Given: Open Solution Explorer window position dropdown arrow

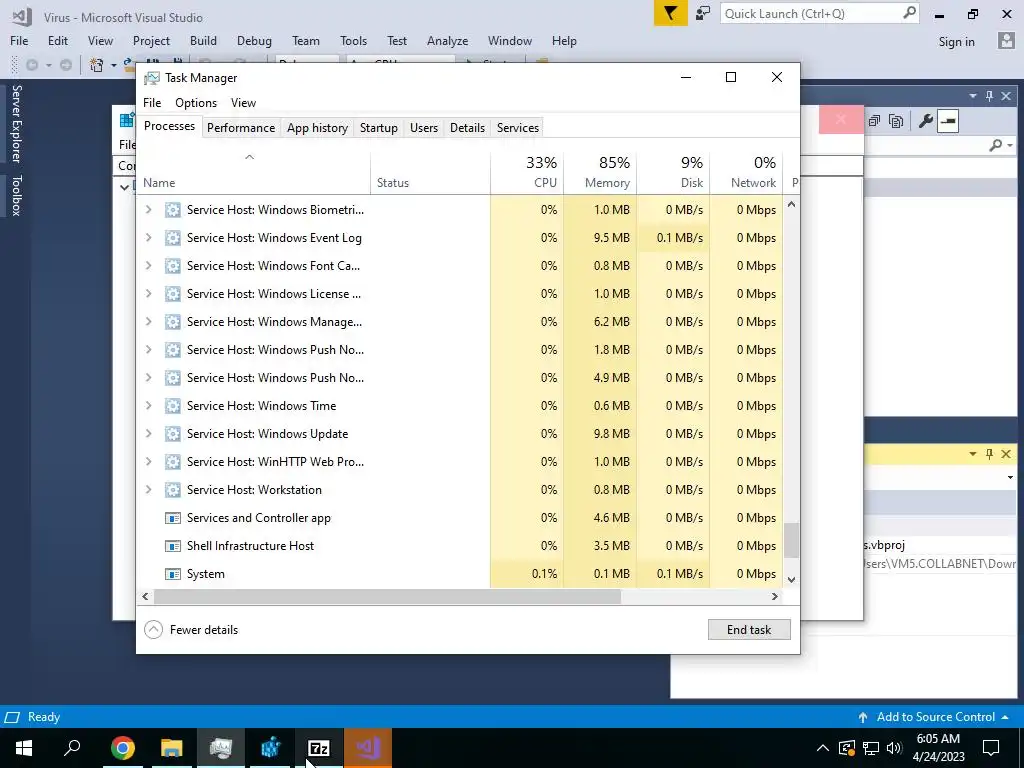Looking at the screenshot, I should (x=973, y=96).
